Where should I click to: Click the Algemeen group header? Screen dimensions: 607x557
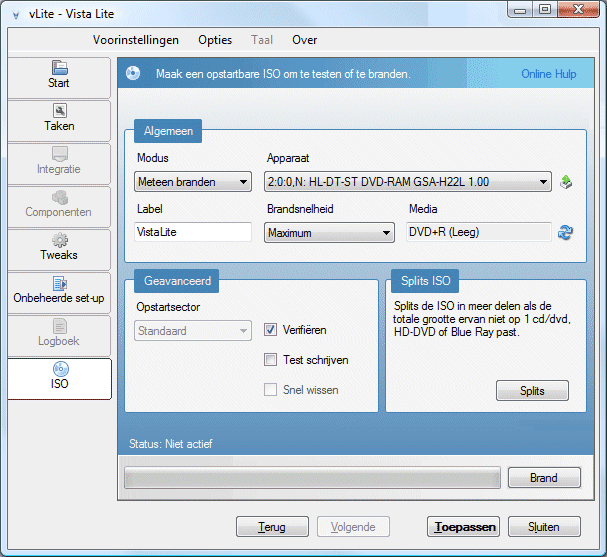click(168, 131)
